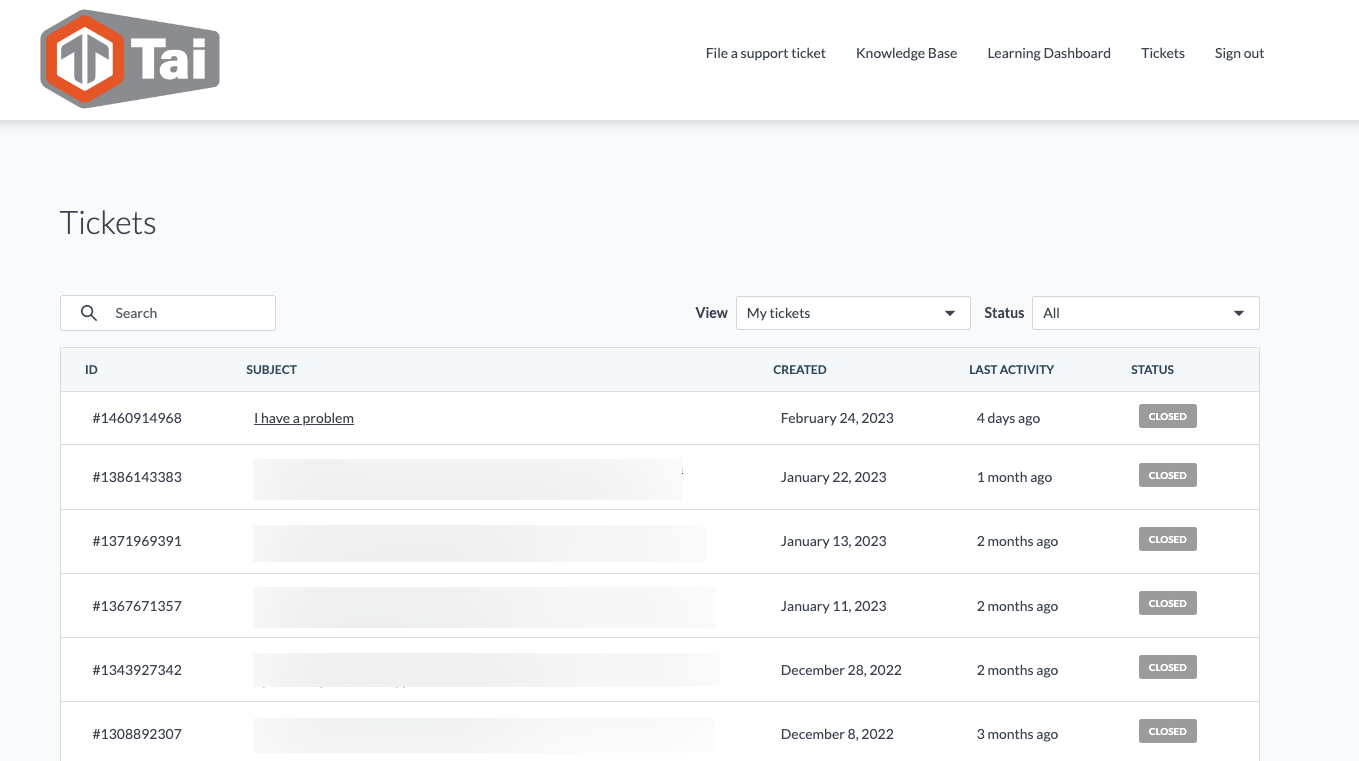Screen dimensions: 1359x761
Task: Open File a support ticket
Action: (x=765, y=53)
